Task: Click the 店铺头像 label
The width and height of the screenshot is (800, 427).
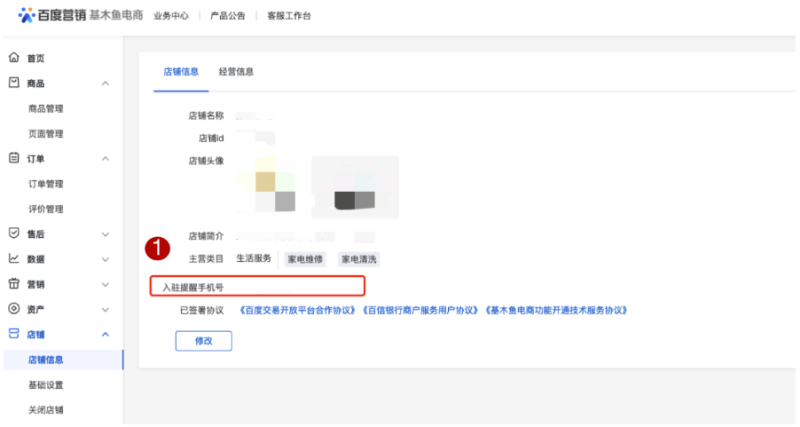Action: click(206, 161)
